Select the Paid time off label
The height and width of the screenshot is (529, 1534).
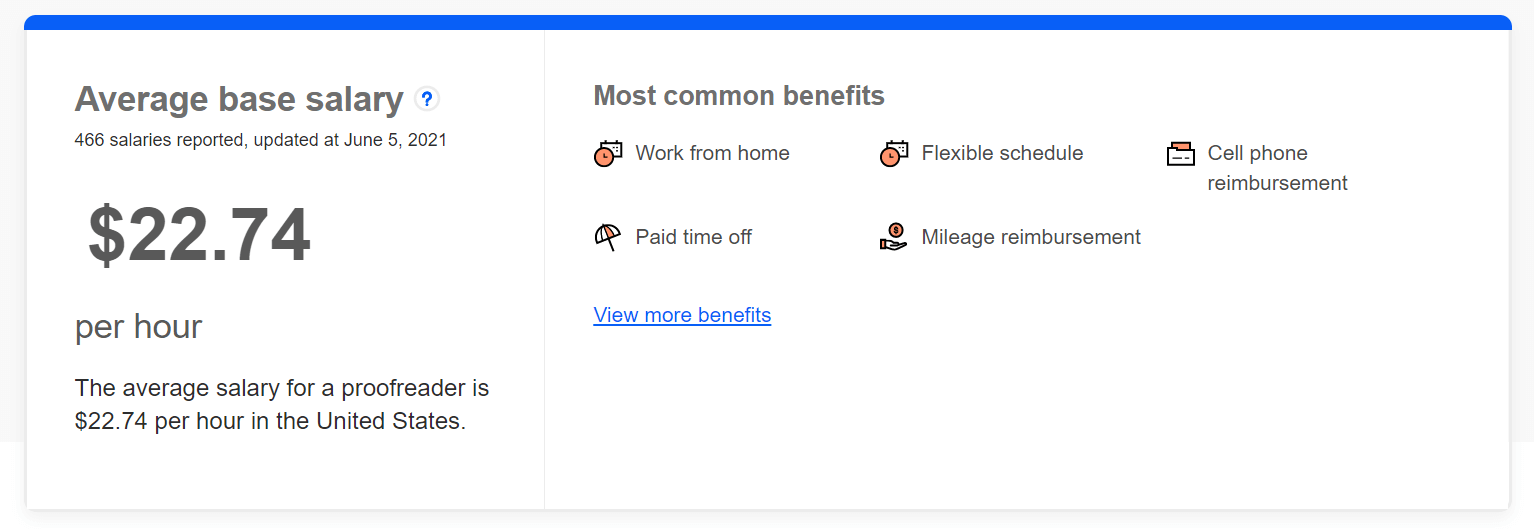(x=693, y=237)
